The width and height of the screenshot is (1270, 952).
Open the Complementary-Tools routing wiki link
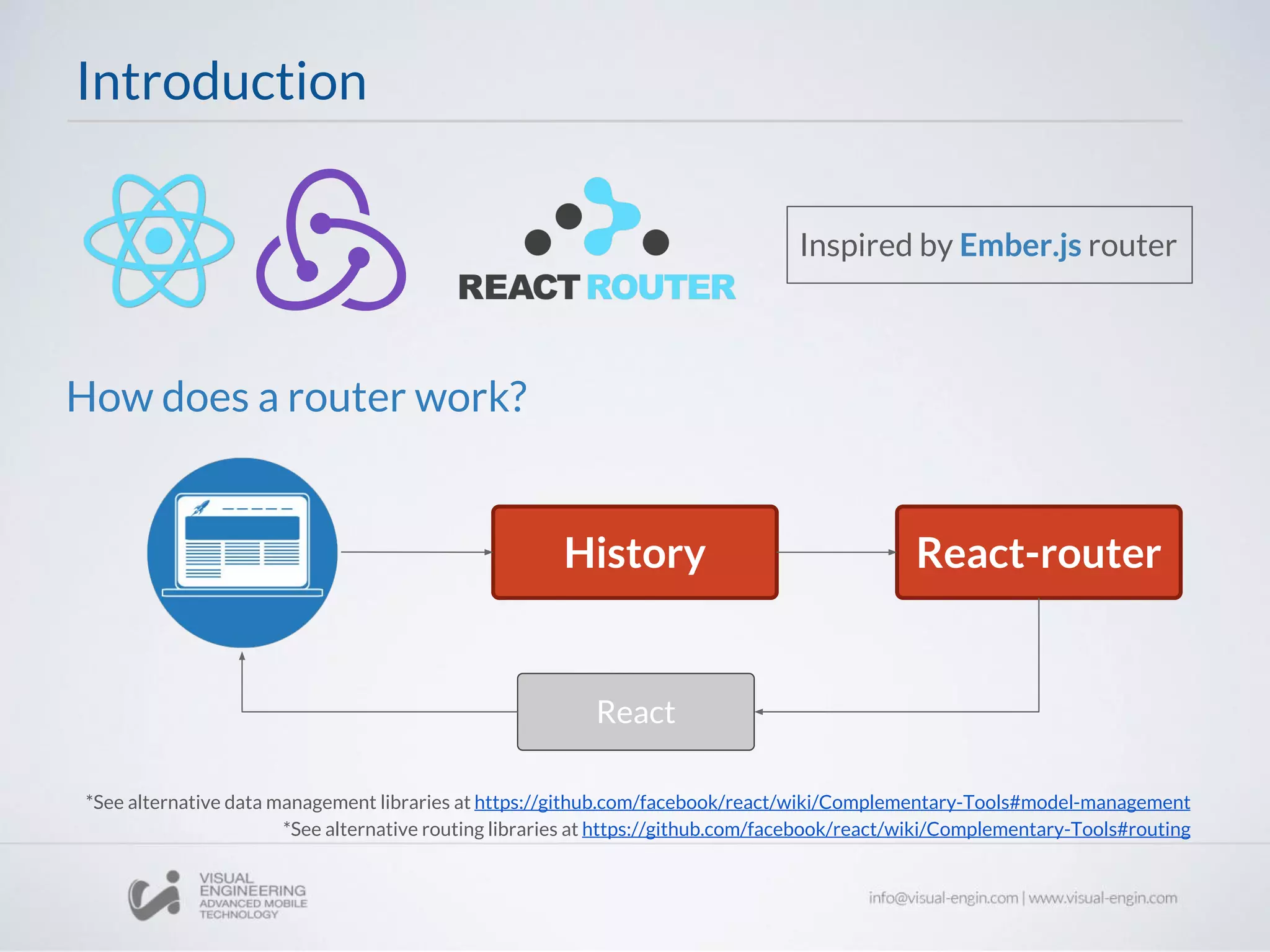coord(886,829)
